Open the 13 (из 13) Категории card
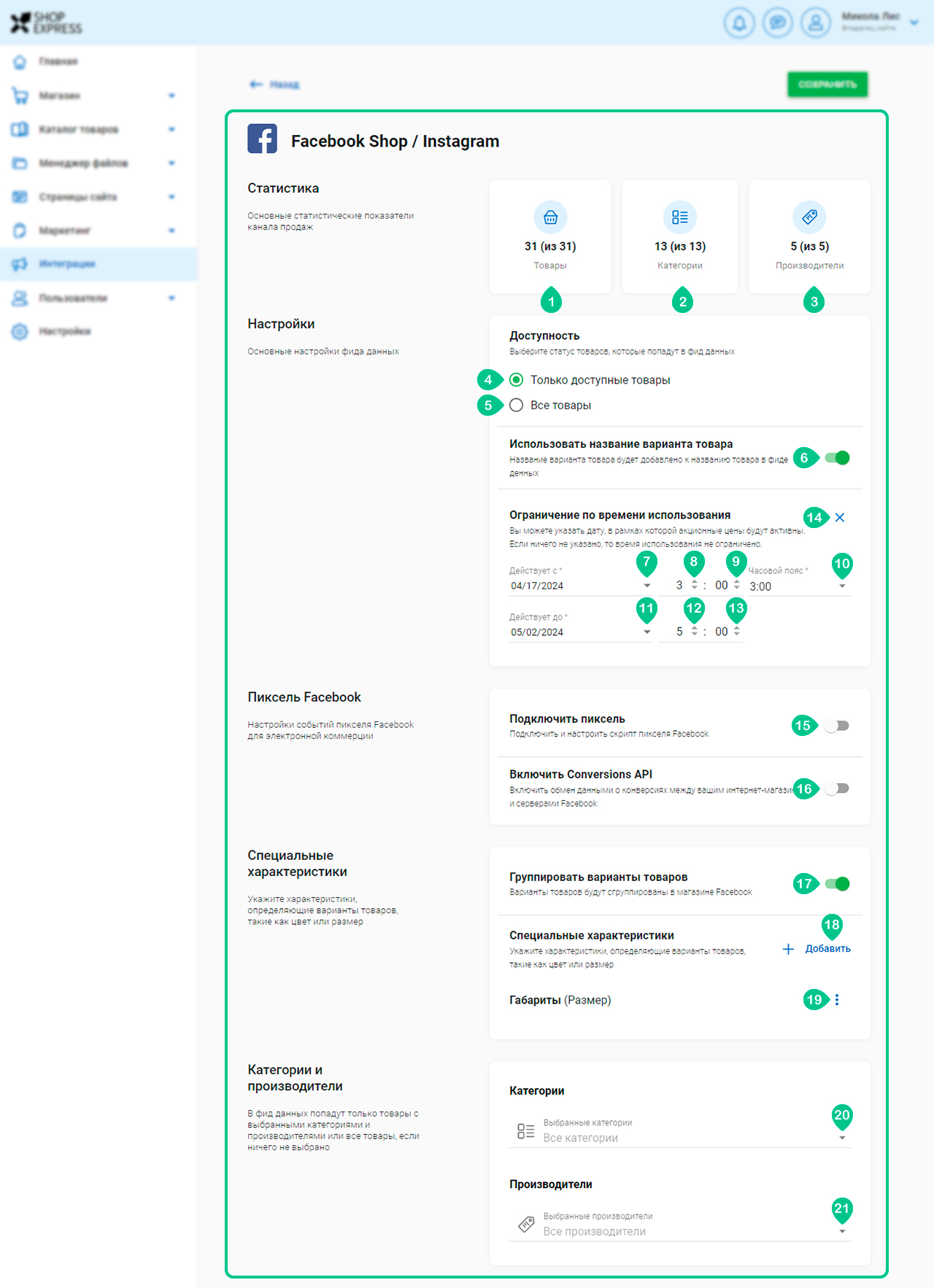934x1288 pixels. click(x=680, y=237)
